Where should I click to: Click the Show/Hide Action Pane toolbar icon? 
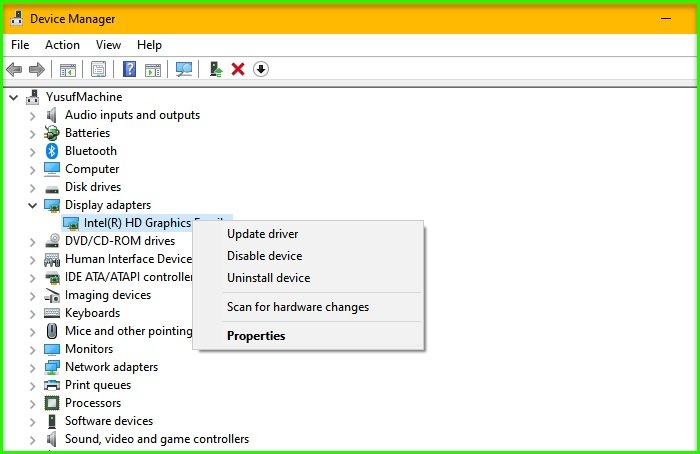pyautogui.click(x=153, y=70)
